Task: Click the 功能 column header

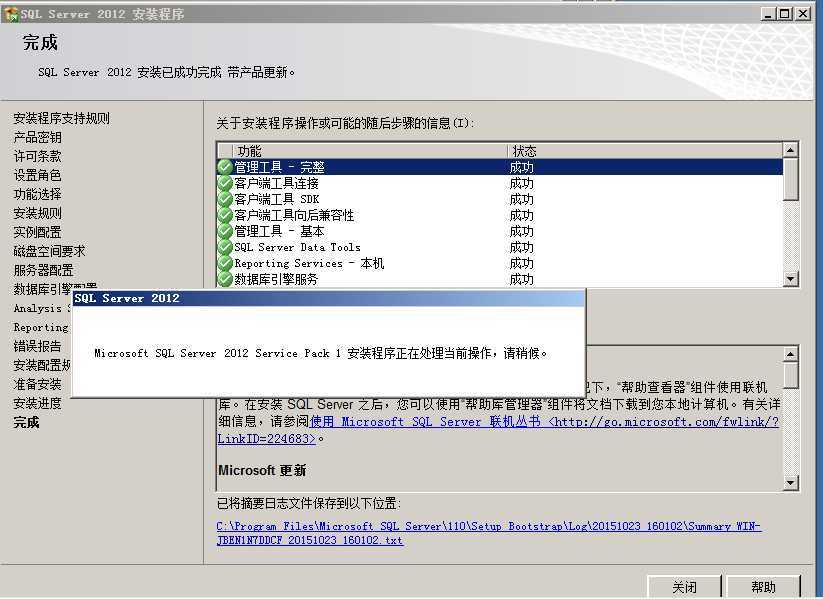Action: [x=369, y=151]
